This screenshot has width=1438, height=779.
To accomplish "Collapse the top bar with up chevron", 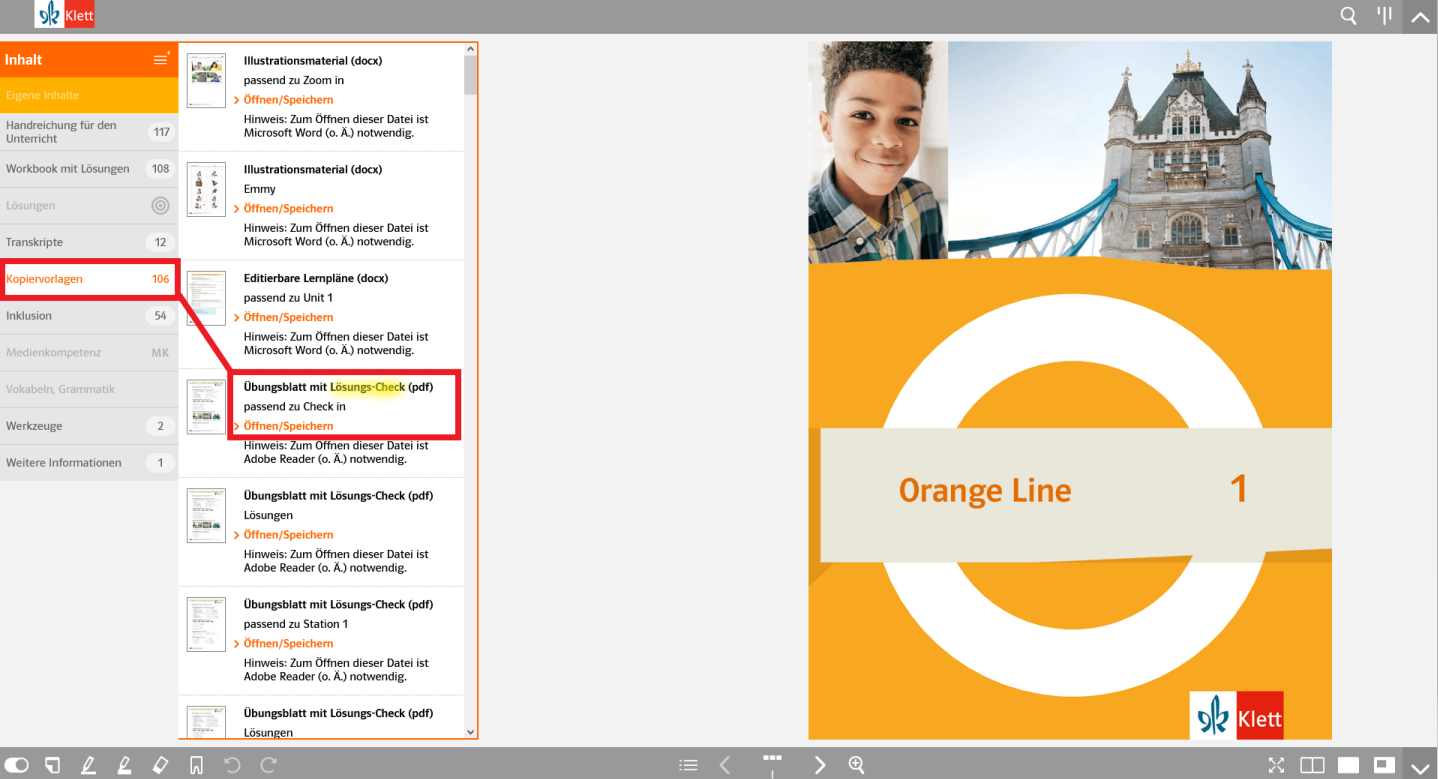I will (1420, 16).
